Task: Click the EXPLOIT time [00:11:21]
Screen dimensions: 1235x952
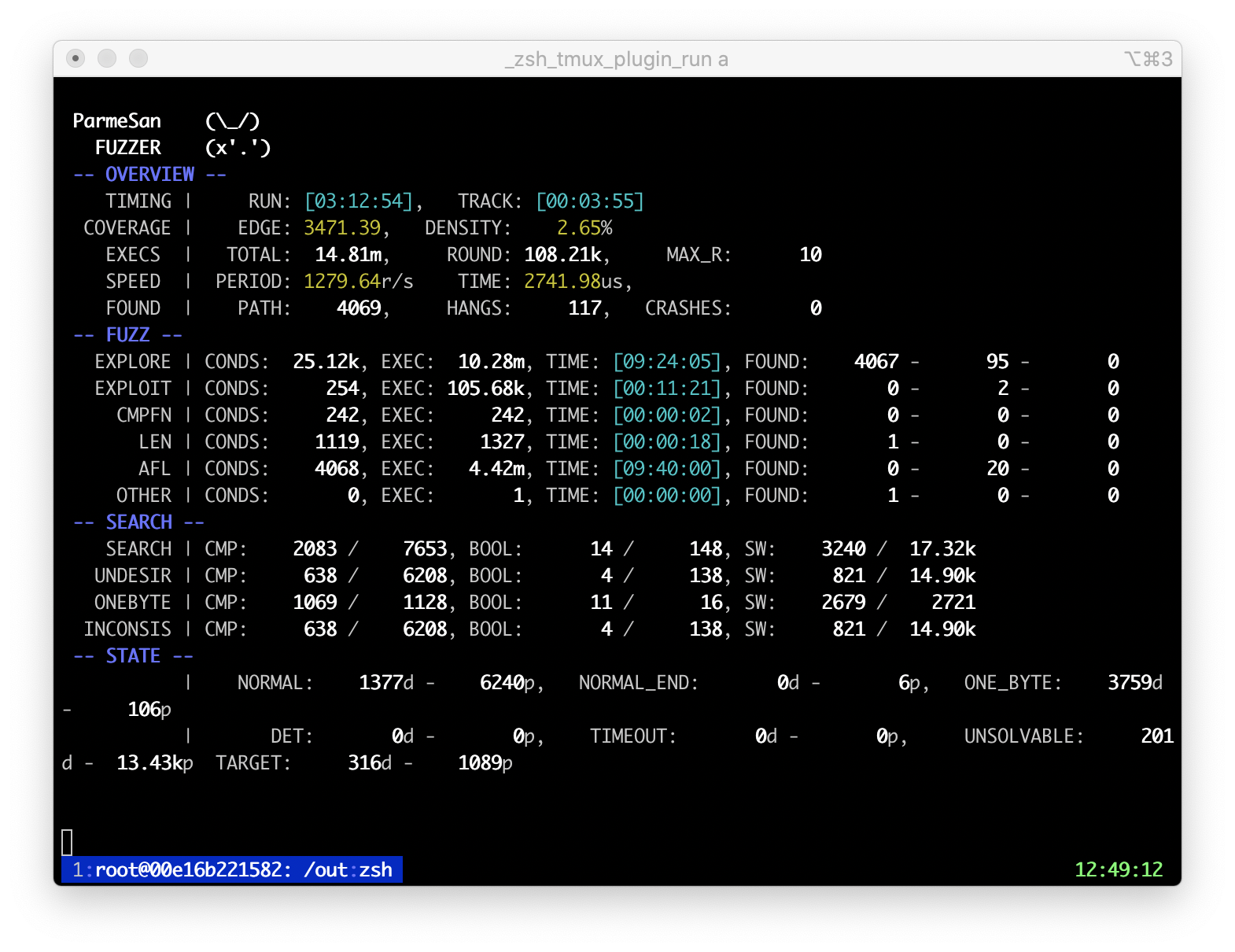Action: click(667, 389)
